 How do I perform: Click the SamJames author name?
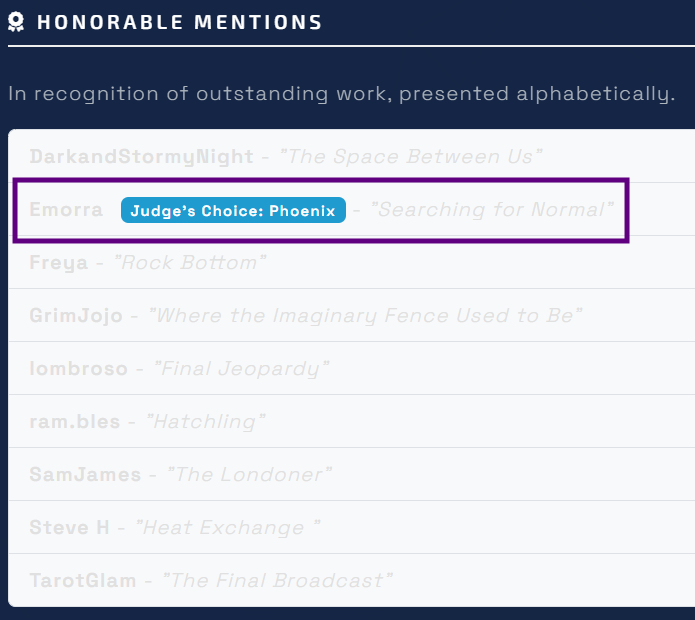(85, 475)
